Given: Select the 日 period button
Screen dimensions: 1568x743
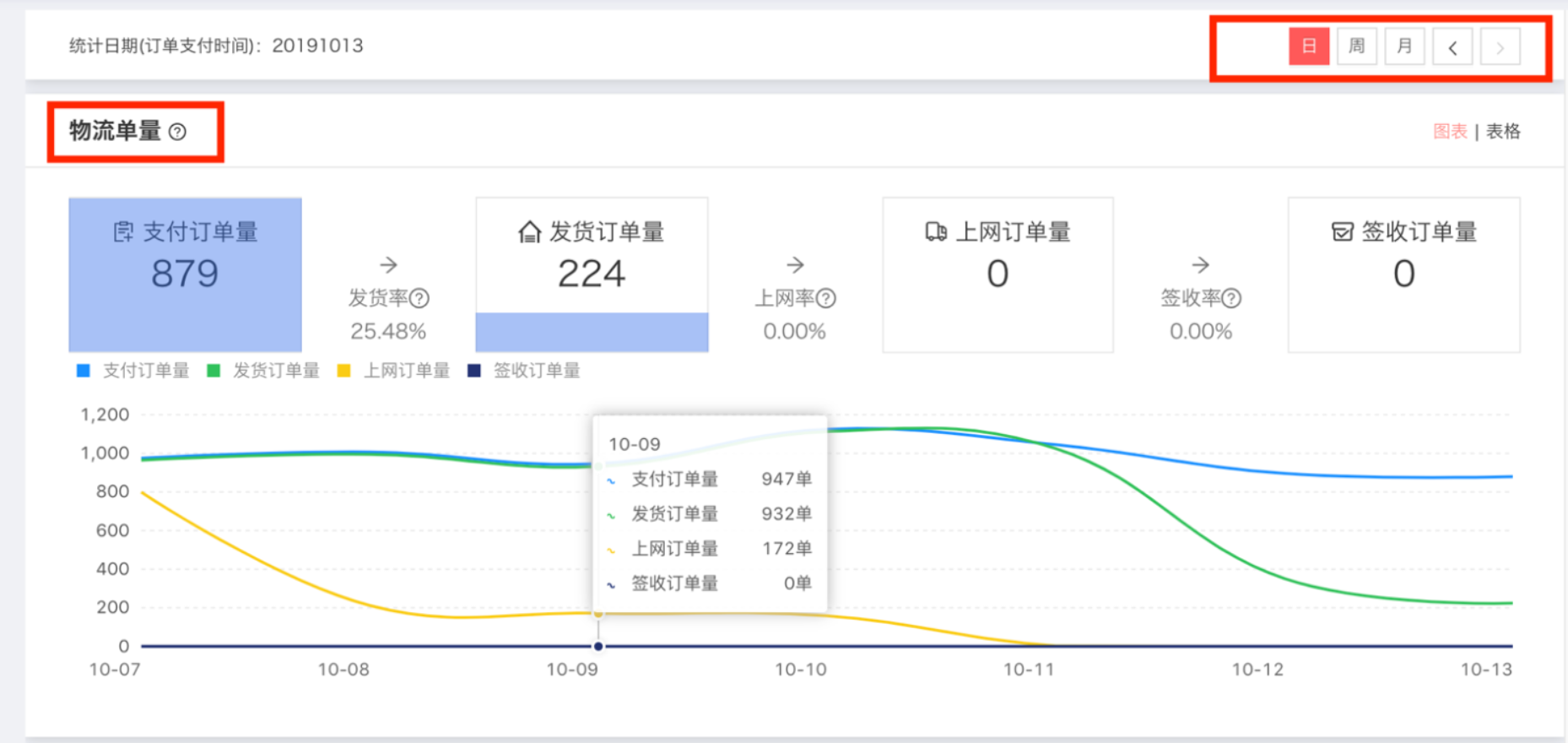Looking at the screenshot, I should pyautogui.click(x=1309, y=46).
